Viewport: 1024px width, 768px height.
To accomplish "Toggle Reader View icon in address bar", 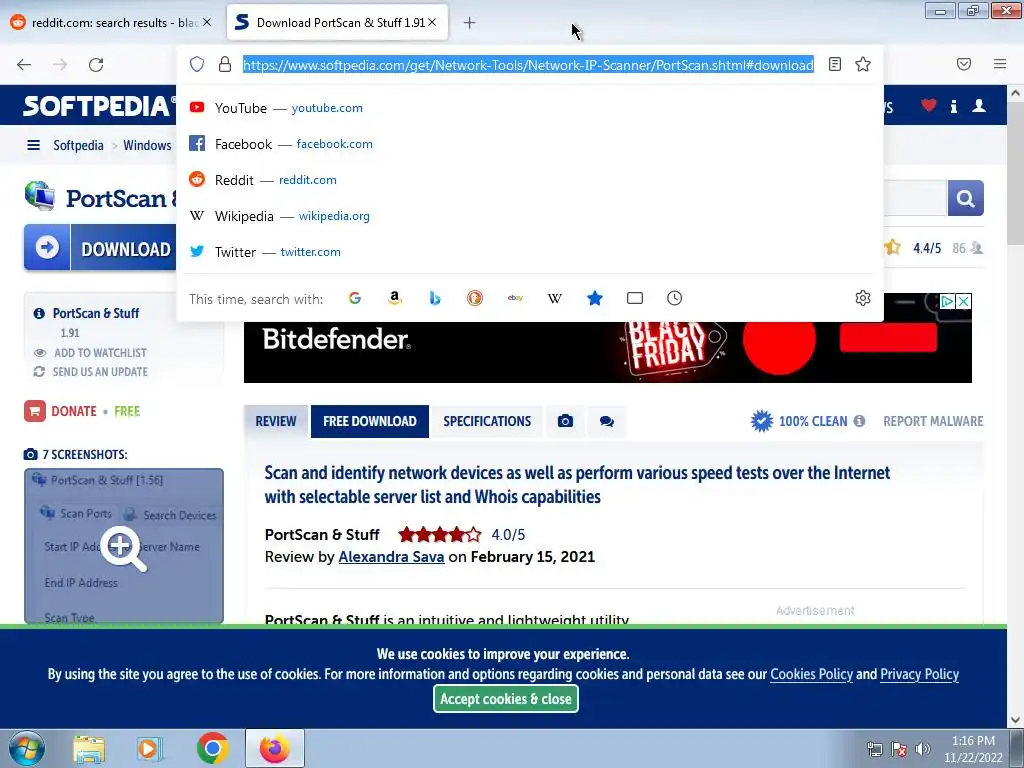I will 835,64.
